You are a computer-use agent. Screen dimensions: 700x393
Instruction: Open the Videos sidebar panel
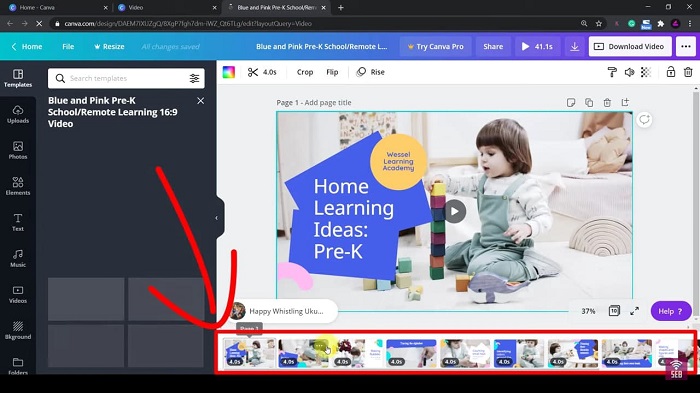click(18, 295)
